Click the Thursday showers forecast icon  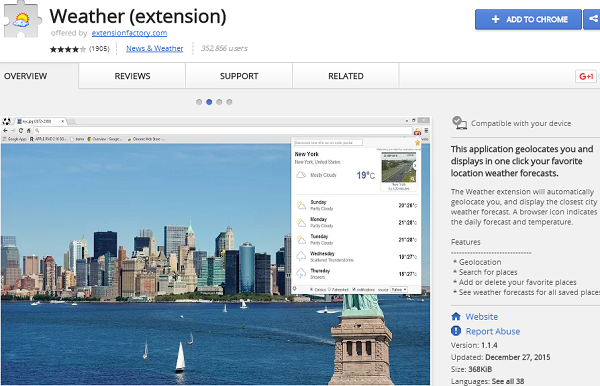coord(301,274)
